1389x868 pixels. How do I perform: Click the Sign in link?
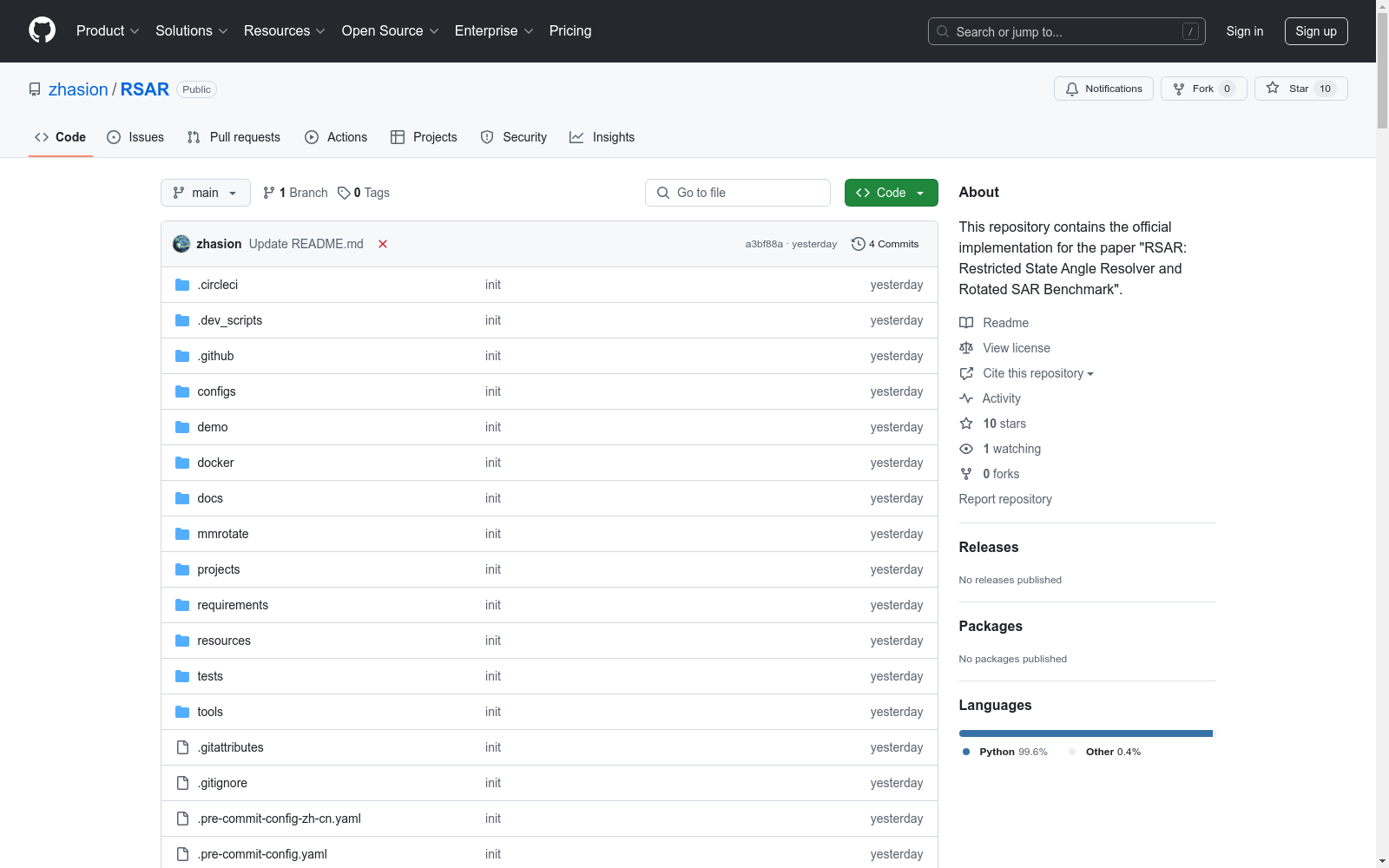(x=1245, y=31)
